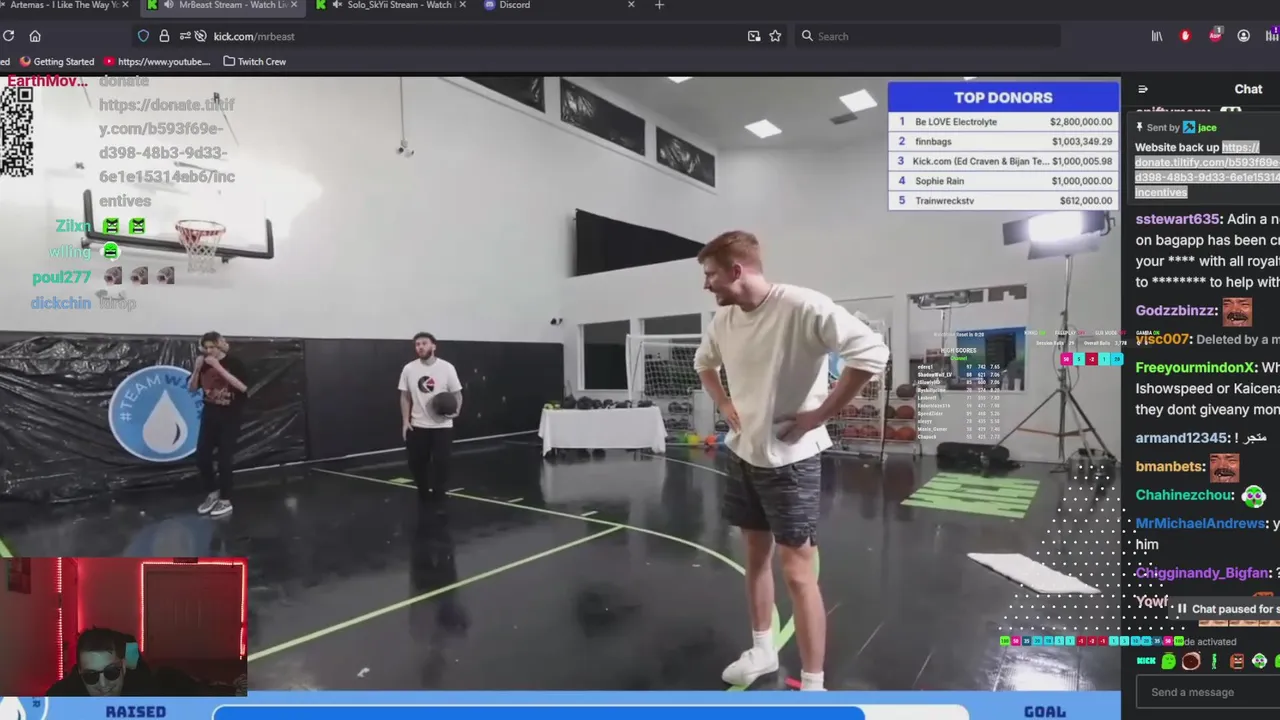Open bmanbets's chat profile
The image size is (1280, 720).
[1171, 466]
